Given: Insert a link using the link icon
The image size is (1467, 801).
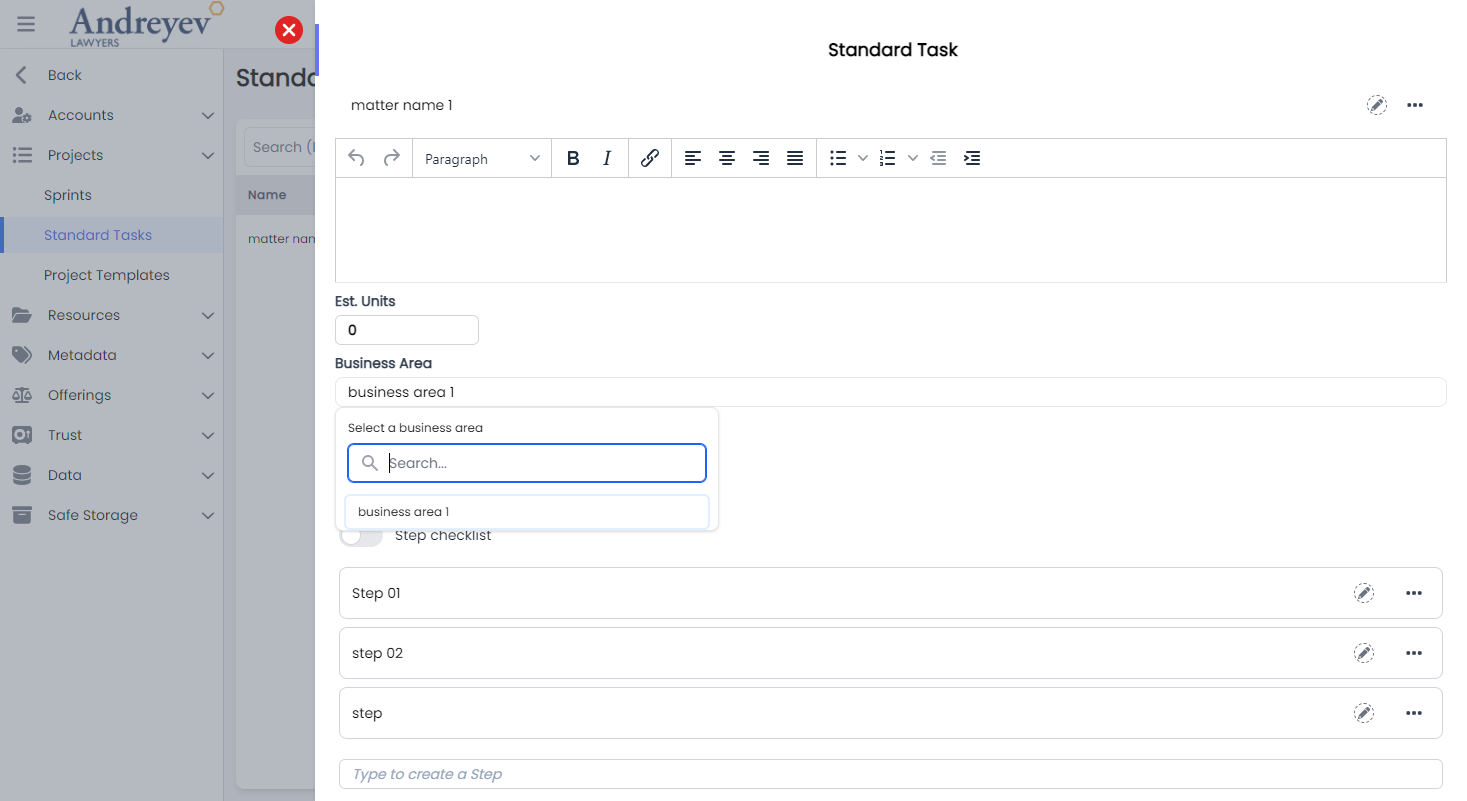Looking at the screenshot, I should coord(649,157).
